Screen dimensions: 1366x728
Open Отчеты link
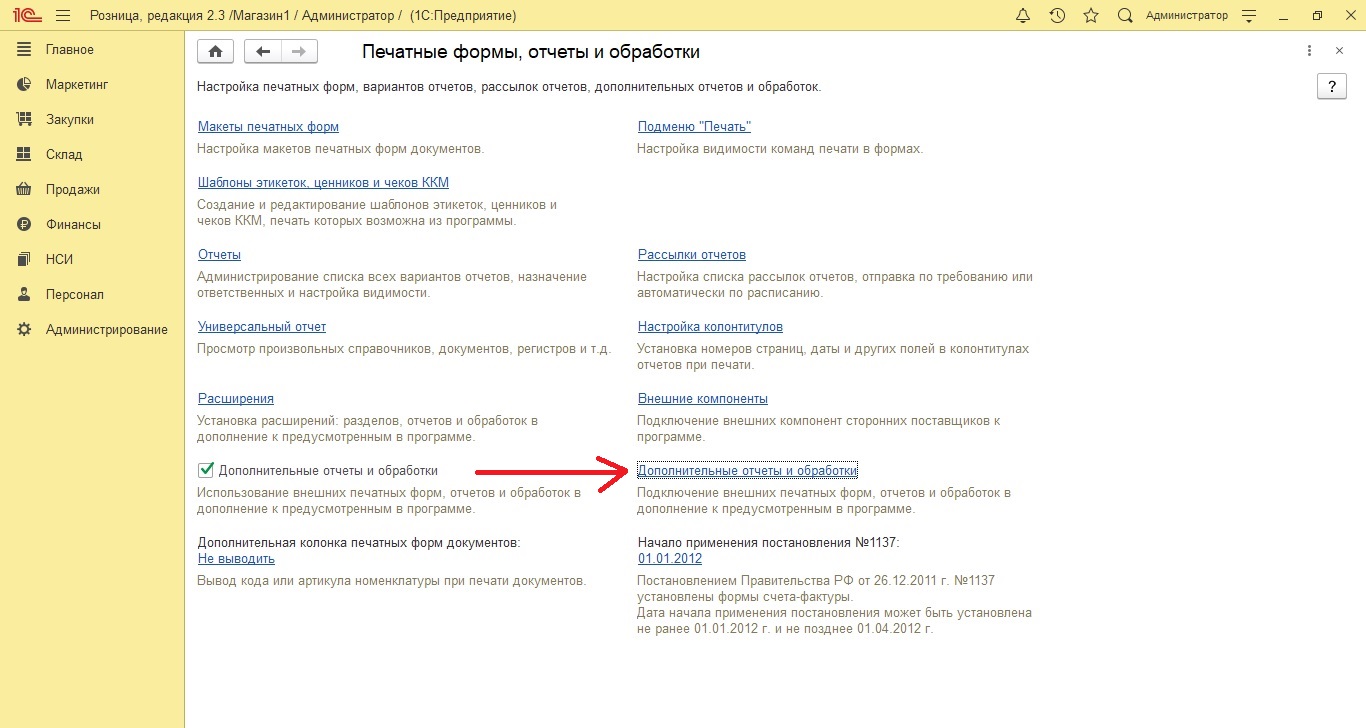tap(219, 255)
